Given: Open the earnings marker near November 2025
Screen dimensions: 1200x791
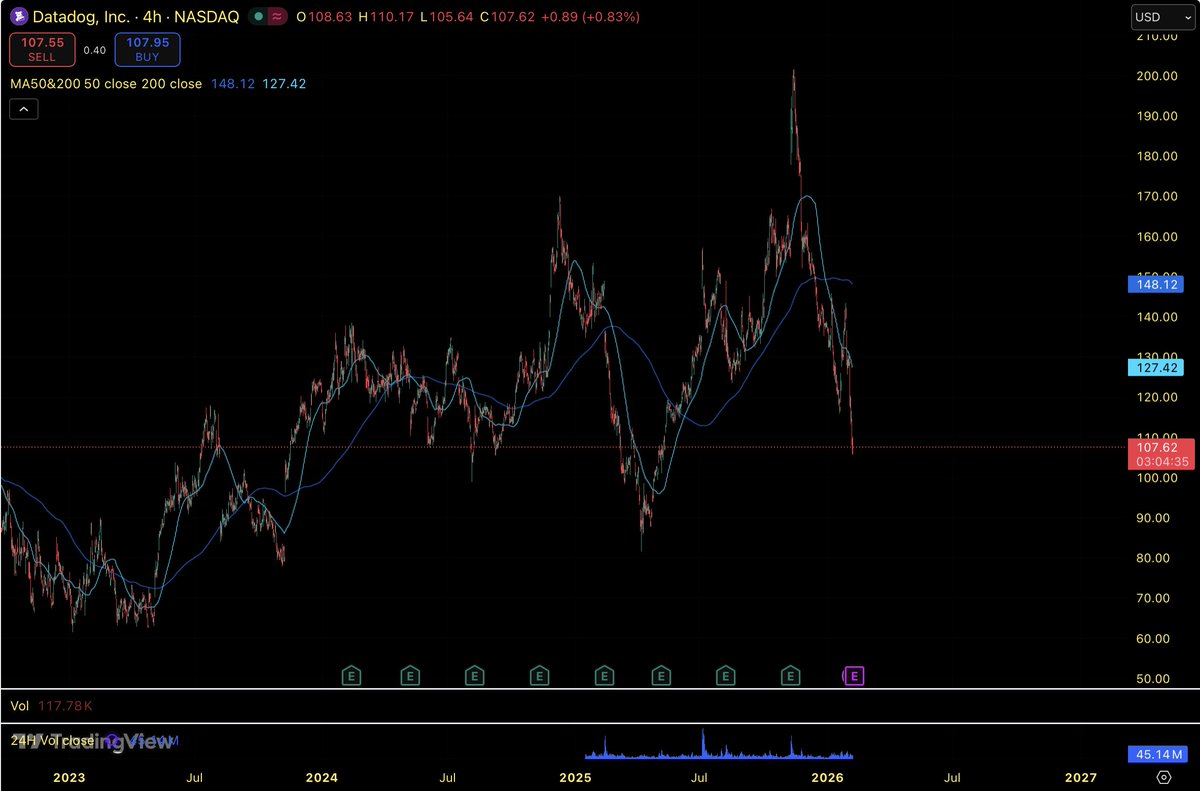Looking at the screenshot, I should tap(792, 677).
